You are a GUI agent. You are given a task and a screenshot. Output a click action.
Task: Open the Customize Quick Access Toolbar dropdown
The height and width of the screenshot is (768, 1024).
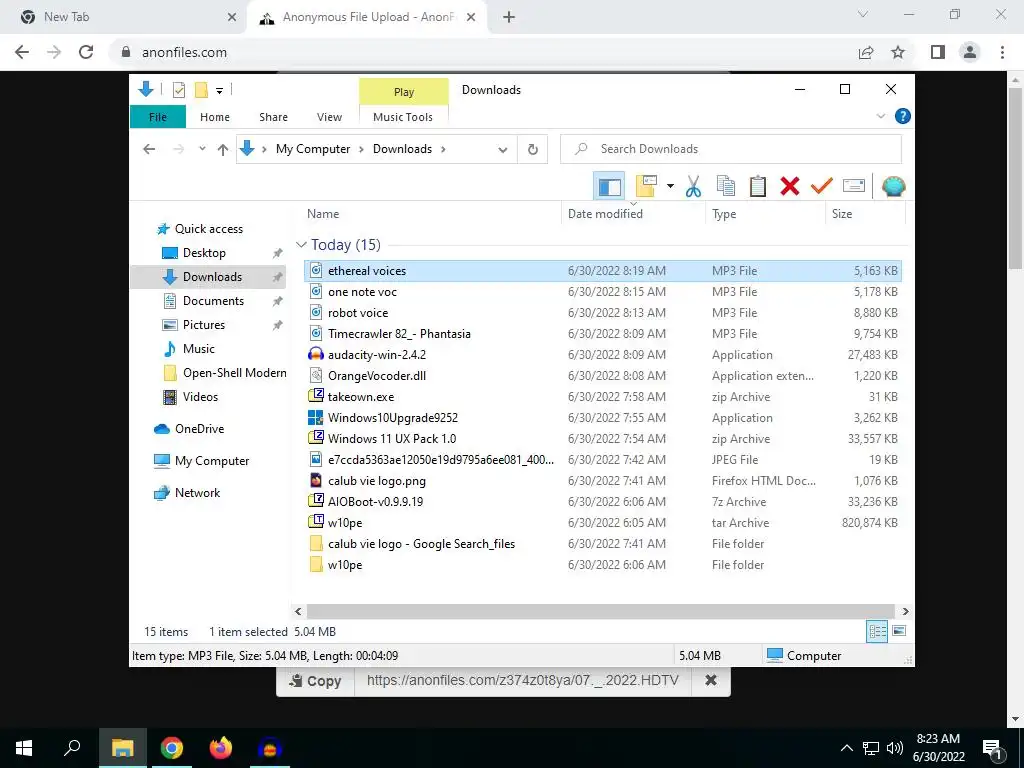pos(219,91)
